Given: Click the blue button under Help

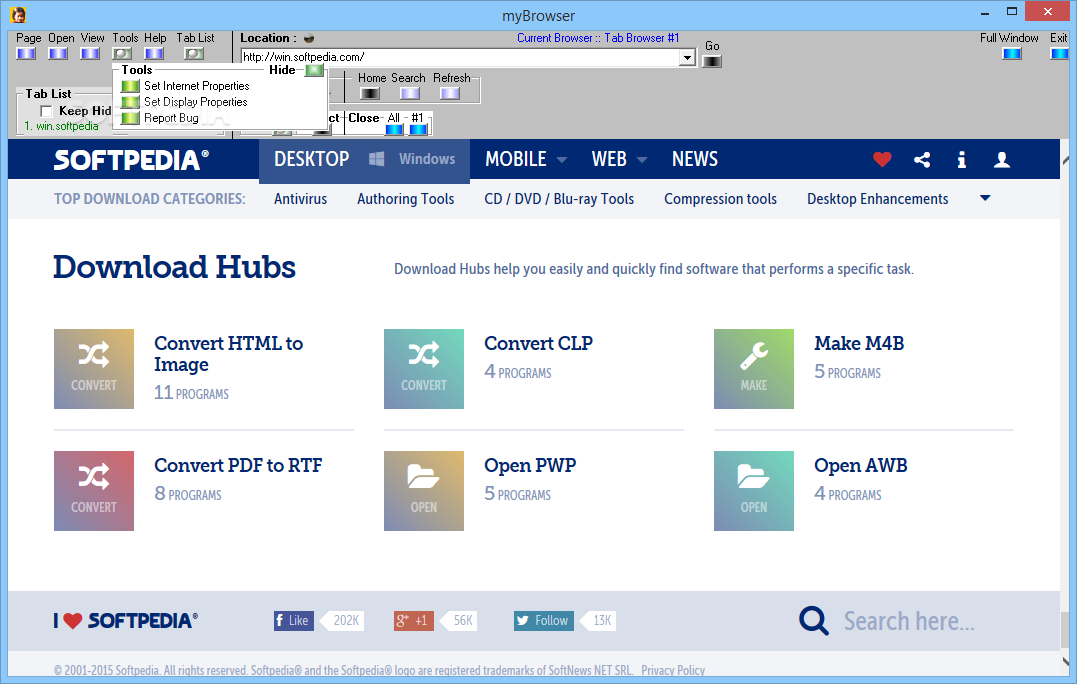Looking at the screenshot, I should coord(154,54).
